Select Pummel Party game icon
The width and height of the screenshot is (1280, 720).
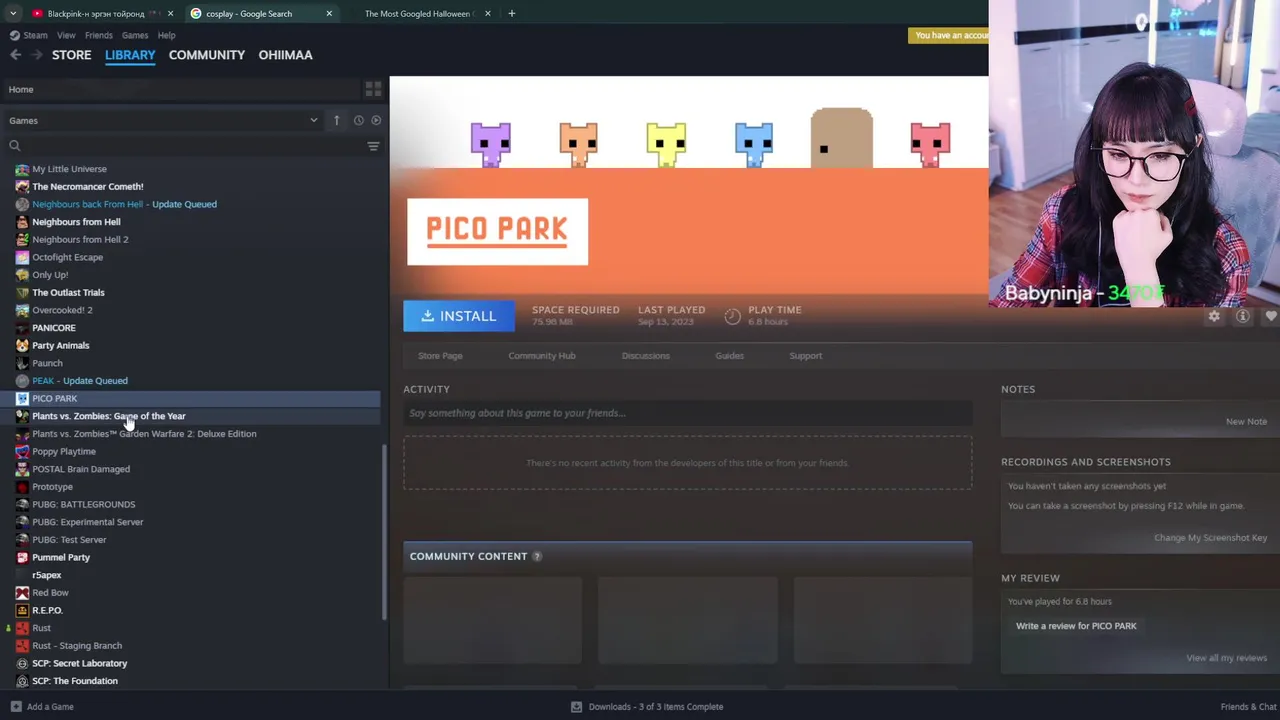(x=22, y=557)
